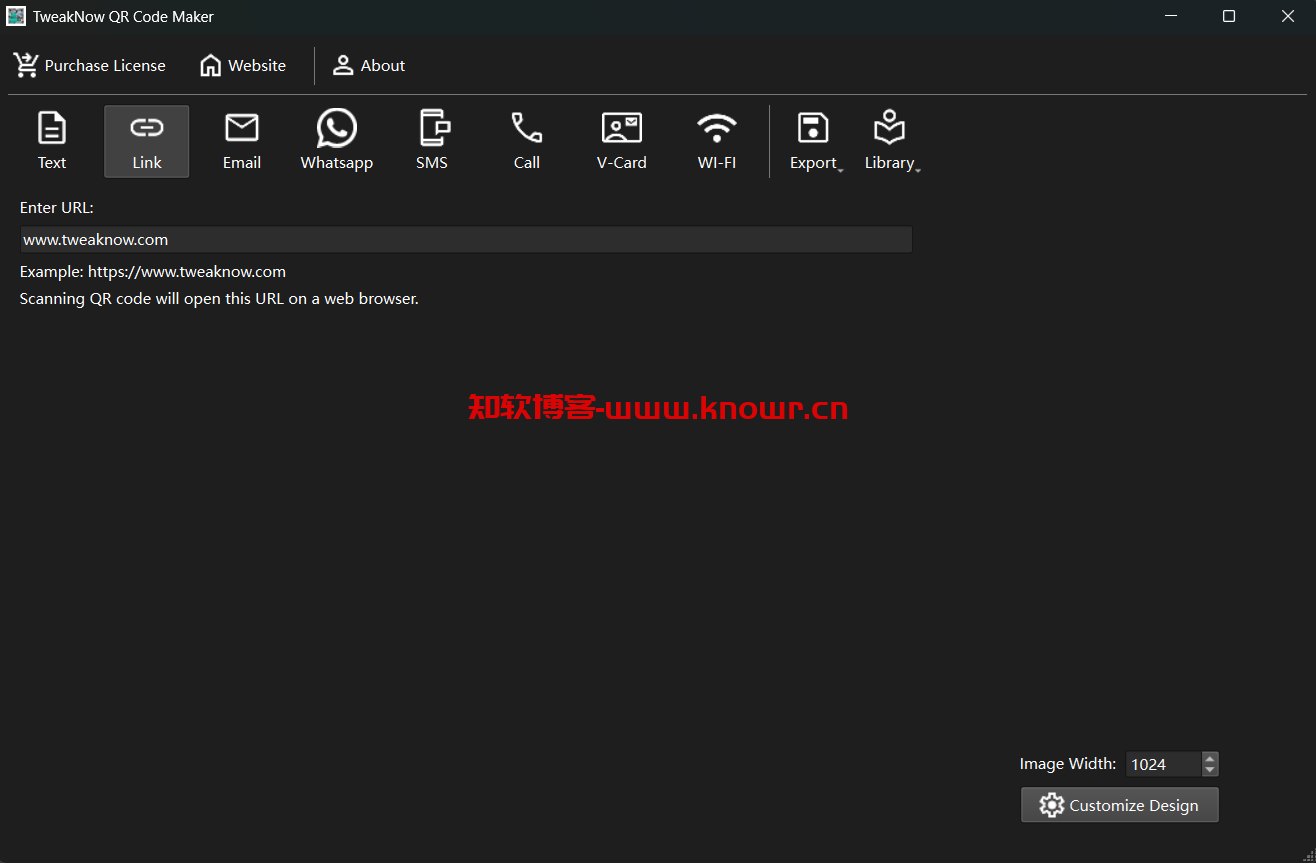Choose the Email QR code type

click(242, 141)
